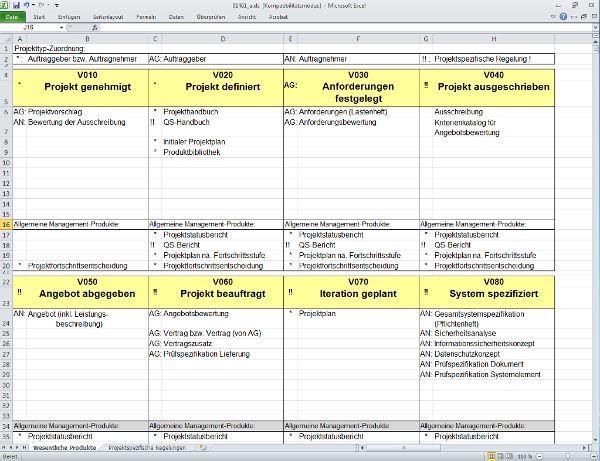Open the green Datei button
This screenshot has height=461, width=600.
13,17
